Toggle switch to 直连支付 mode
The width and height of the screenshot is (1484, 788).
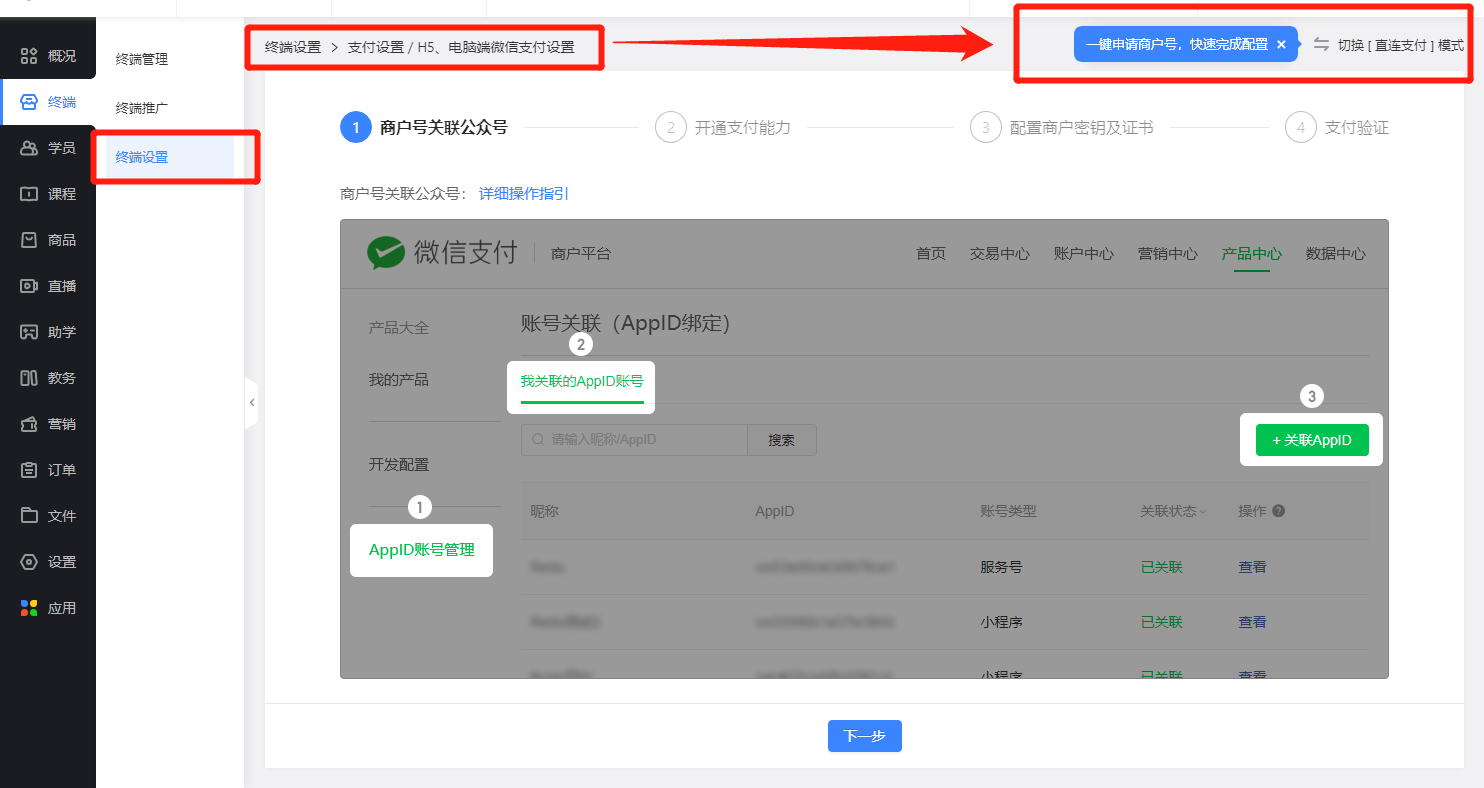(x=1388, y=45)
